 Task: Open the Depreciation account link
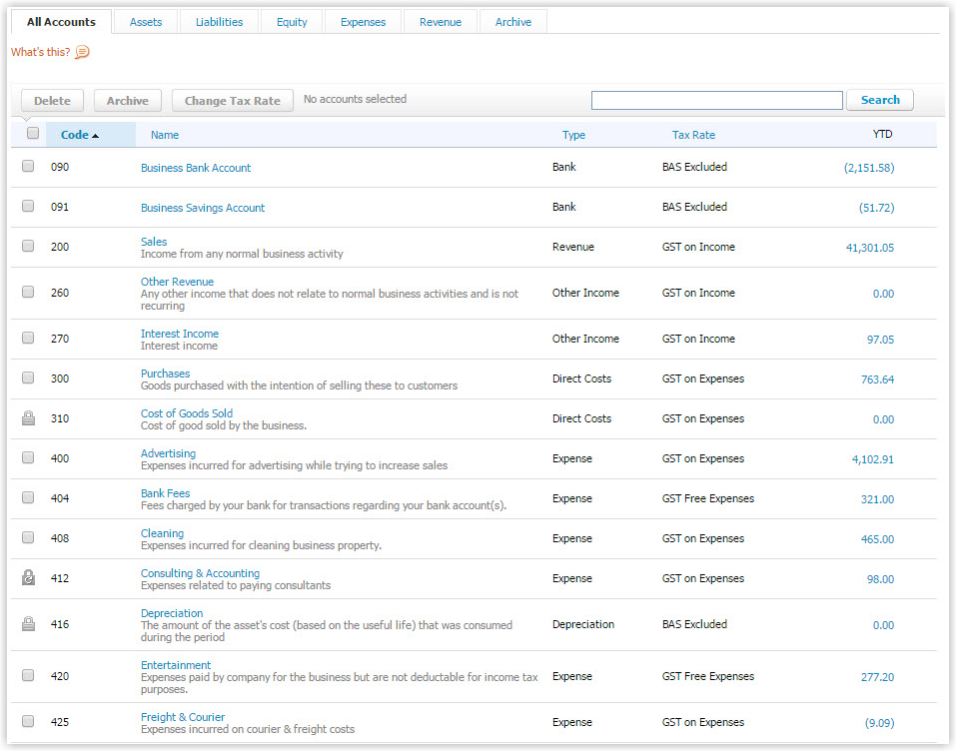pos(172,613)
